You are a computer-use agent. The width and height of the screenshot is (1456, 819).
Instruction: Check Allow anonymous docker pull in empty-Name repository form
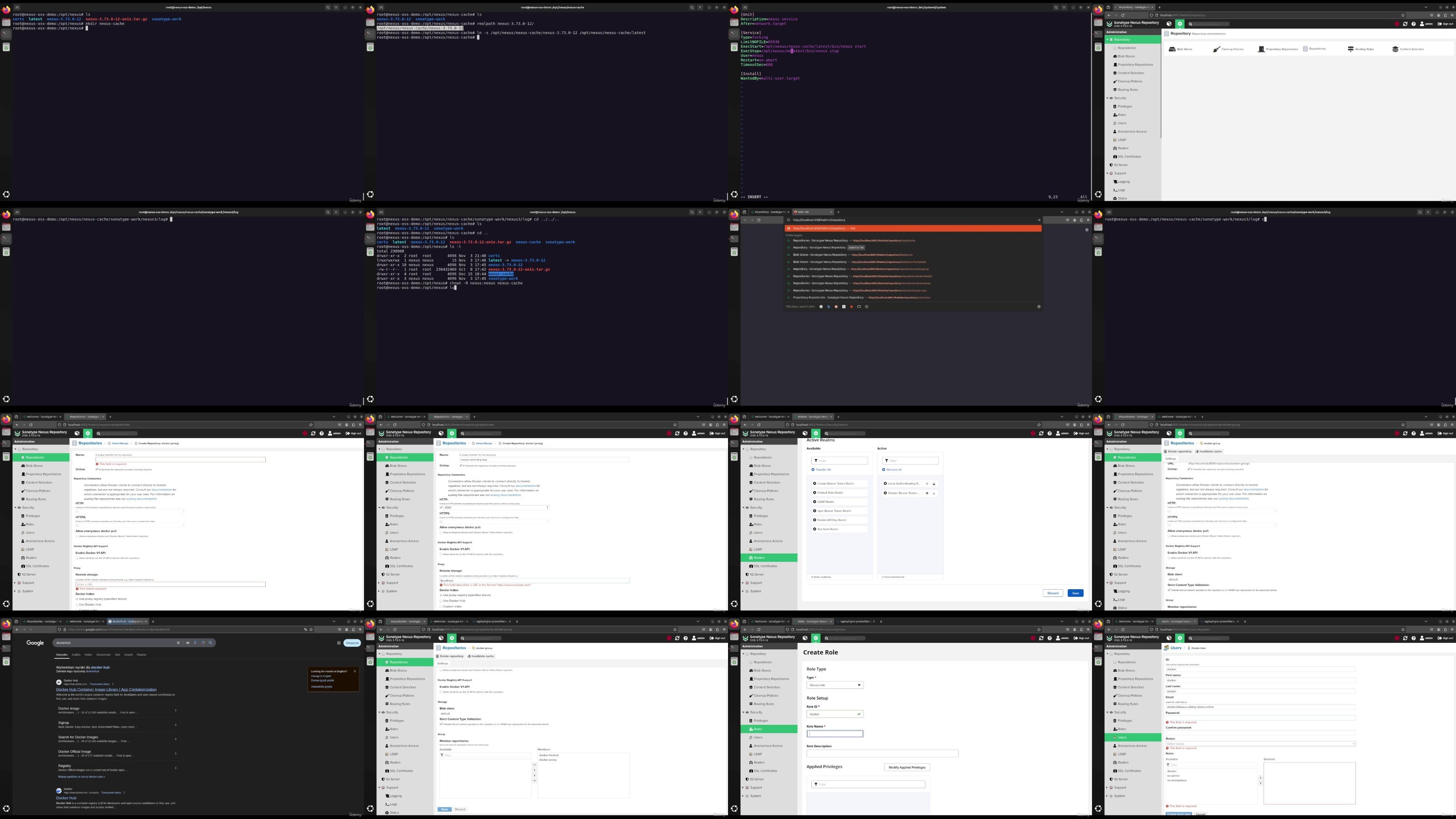(77, 536)
